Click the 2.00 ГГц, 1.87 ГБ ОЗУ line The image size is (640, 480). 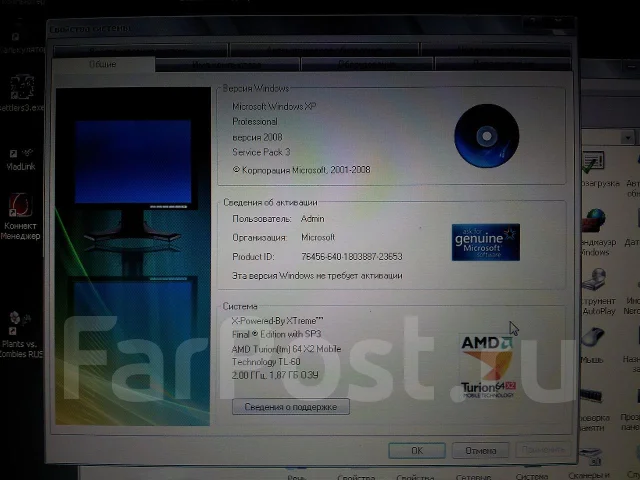[275, 375]
